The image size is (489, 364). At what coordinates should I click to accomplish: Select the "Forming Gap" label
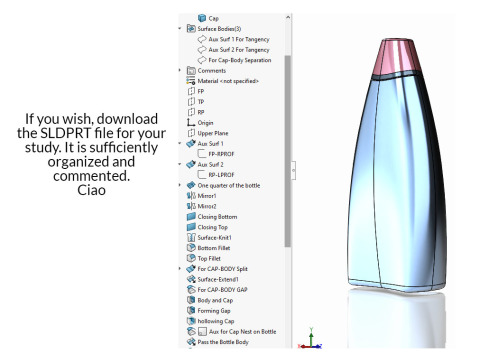point(214,311)
